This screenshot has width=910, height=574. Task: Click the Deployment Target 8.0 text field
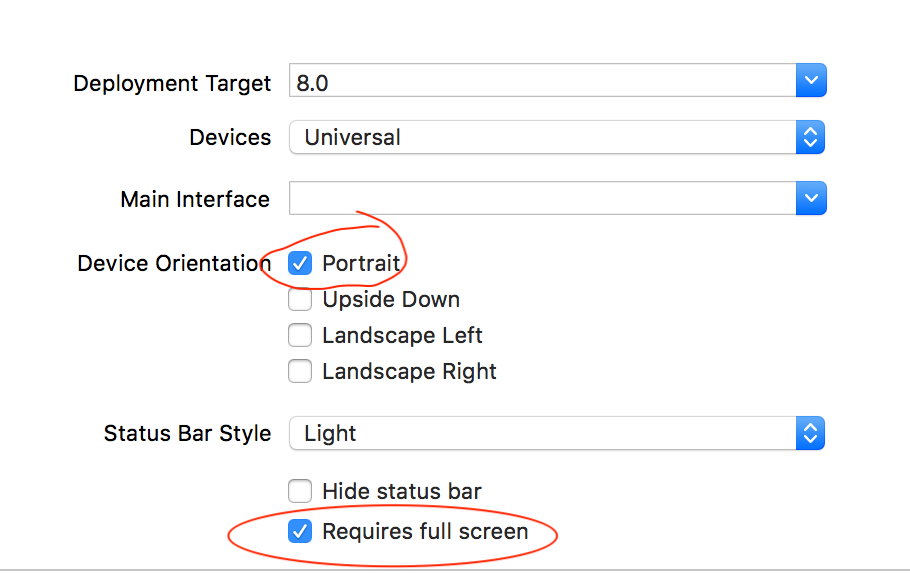pyautogui.click(x=543, y=80)
